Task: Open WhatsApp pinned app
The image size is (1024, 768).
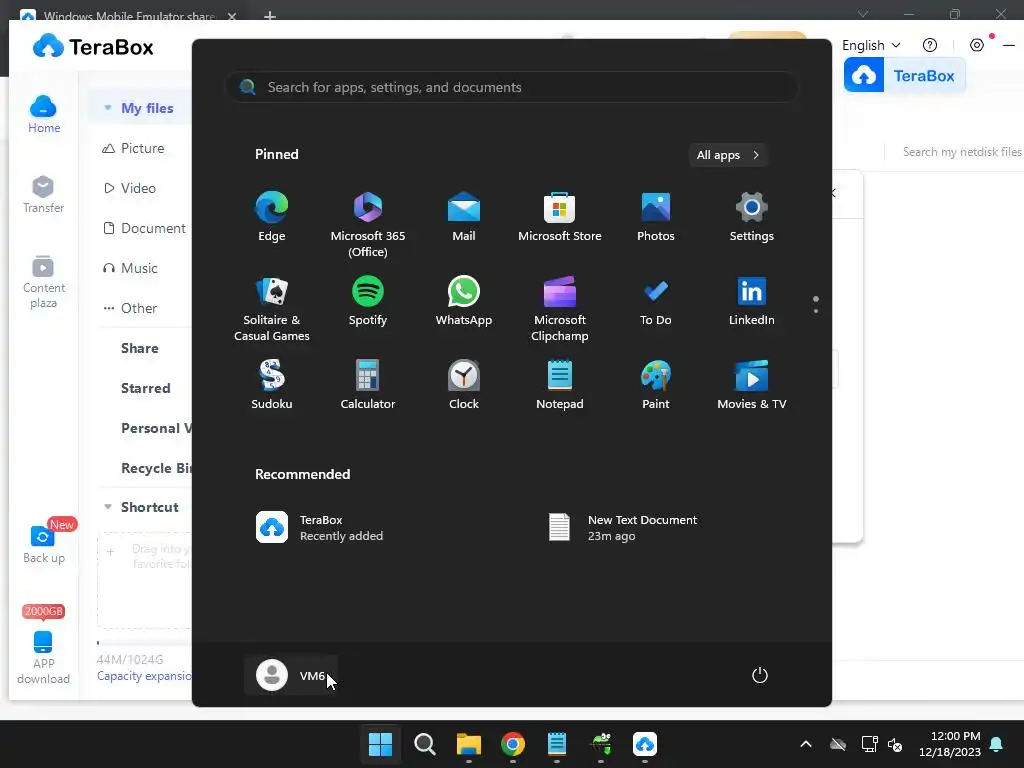Action: click(464, 301)
